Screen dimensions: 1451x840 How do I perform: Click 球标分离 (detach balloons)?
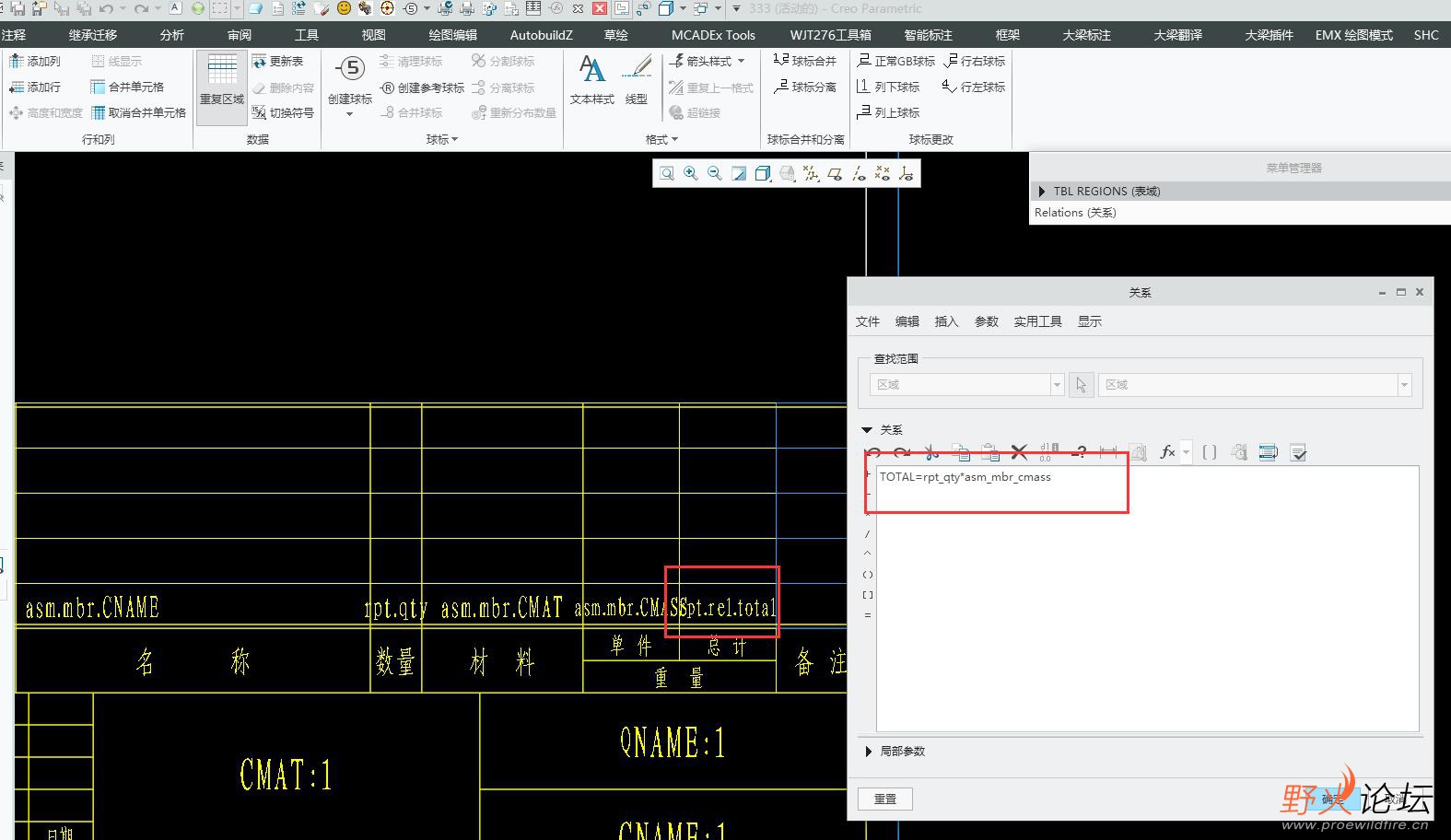pyautogui.click(x=804, y=87)
